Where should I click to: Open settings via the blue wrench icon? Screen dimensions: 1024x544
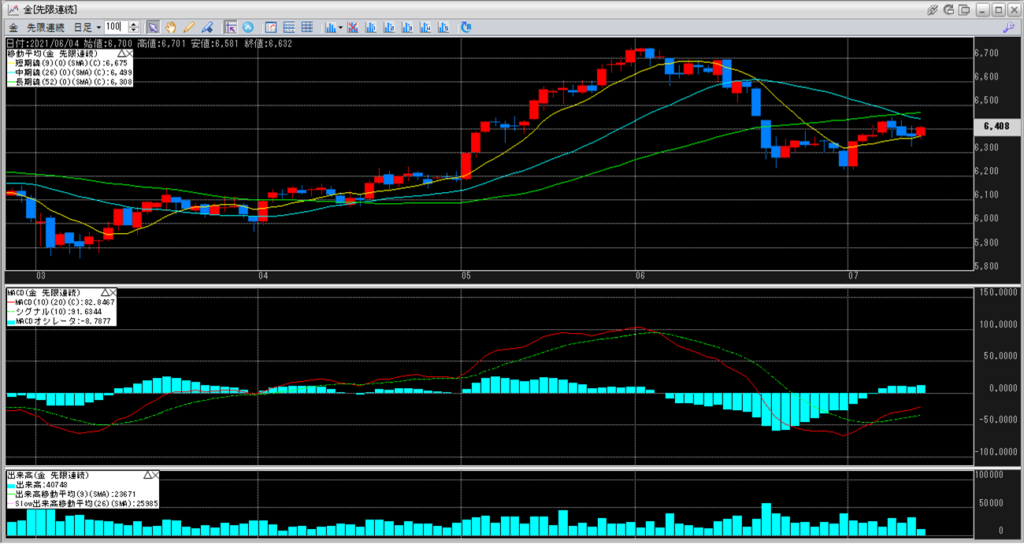tap(1009, 27)
